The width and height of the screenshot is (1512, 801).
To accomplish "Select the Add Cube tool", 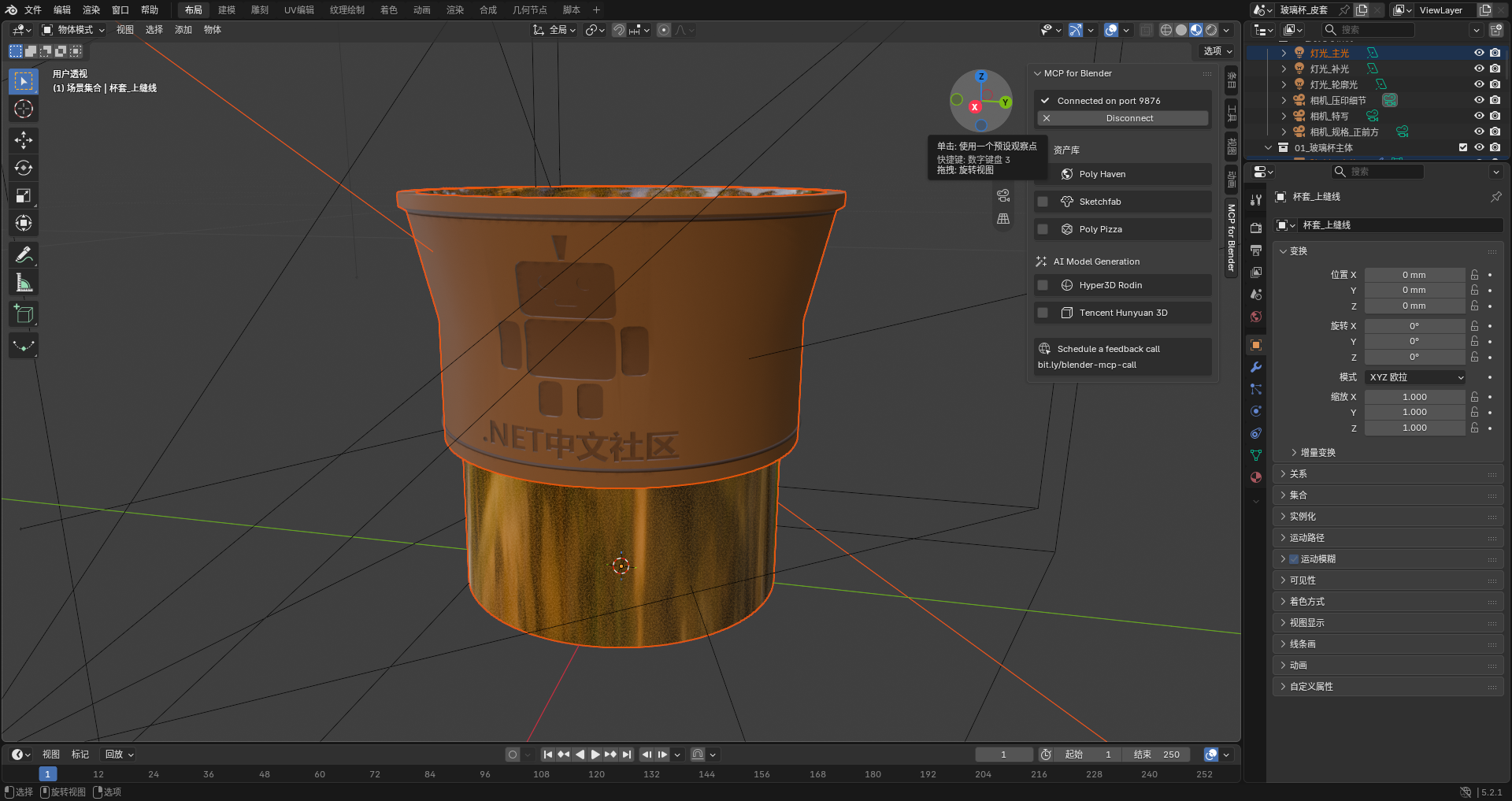I will tap(24, 314).
